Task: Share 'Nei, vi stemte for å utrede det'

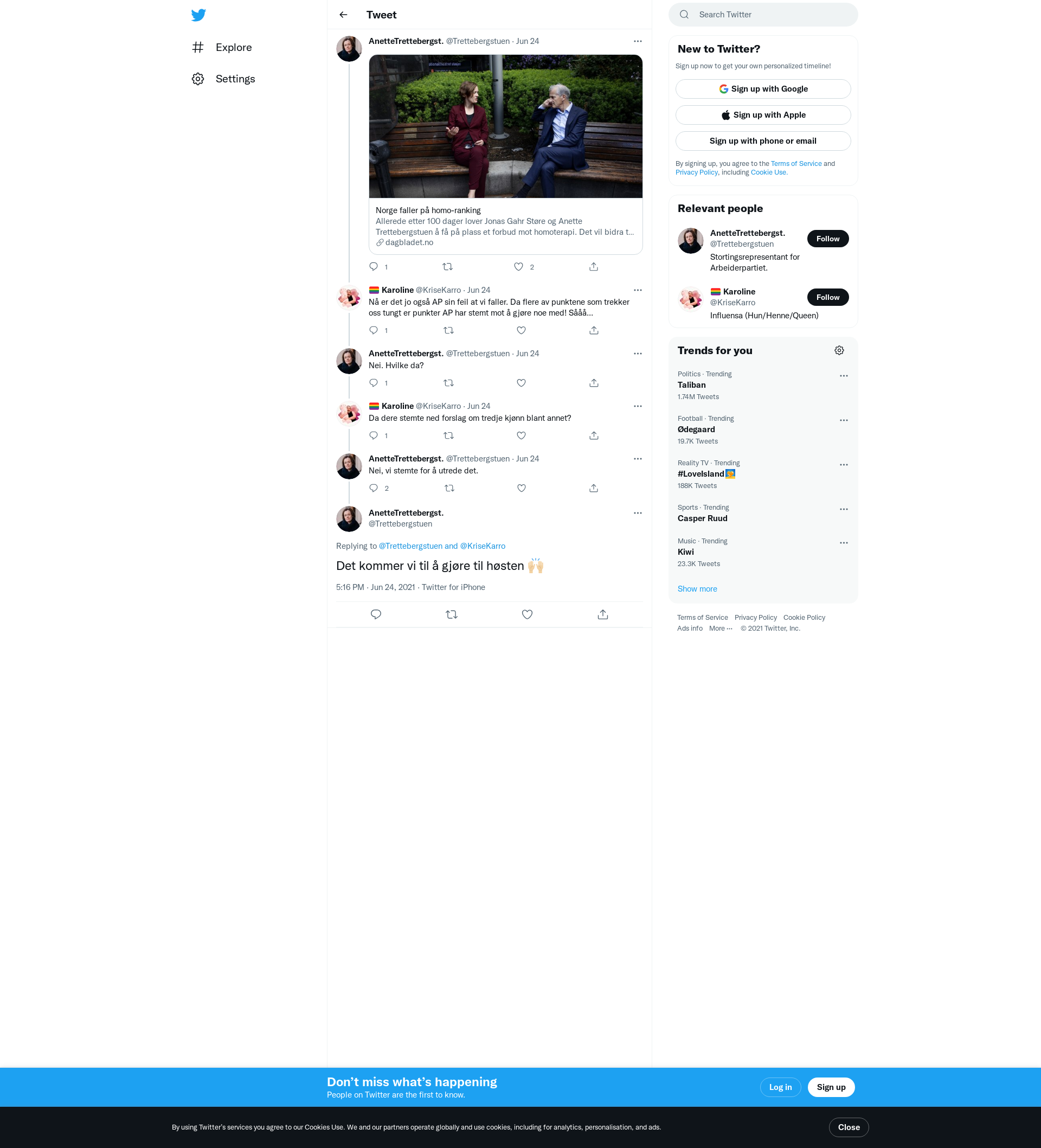Action: point(593,488)
